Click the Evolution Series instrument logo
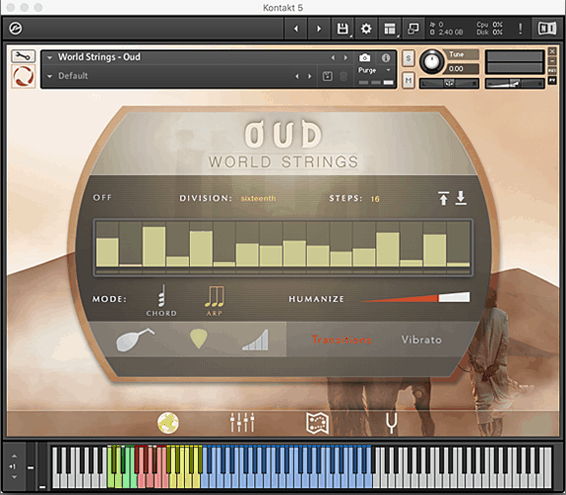The image size is (566, 495). 23,76
